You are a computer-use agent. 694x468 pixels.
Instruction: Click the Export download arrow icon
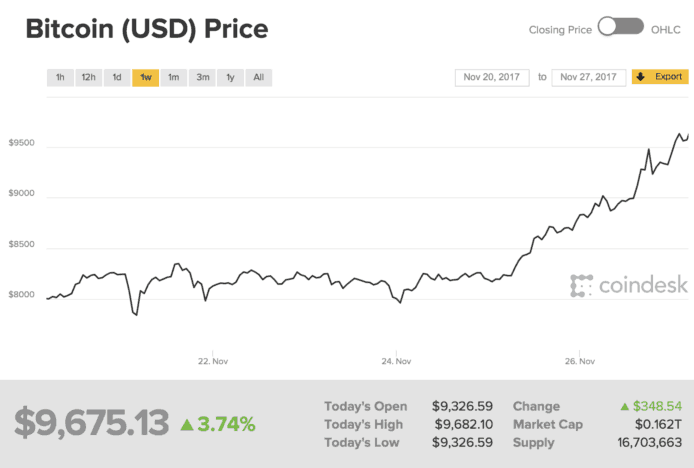pos(641,77)
